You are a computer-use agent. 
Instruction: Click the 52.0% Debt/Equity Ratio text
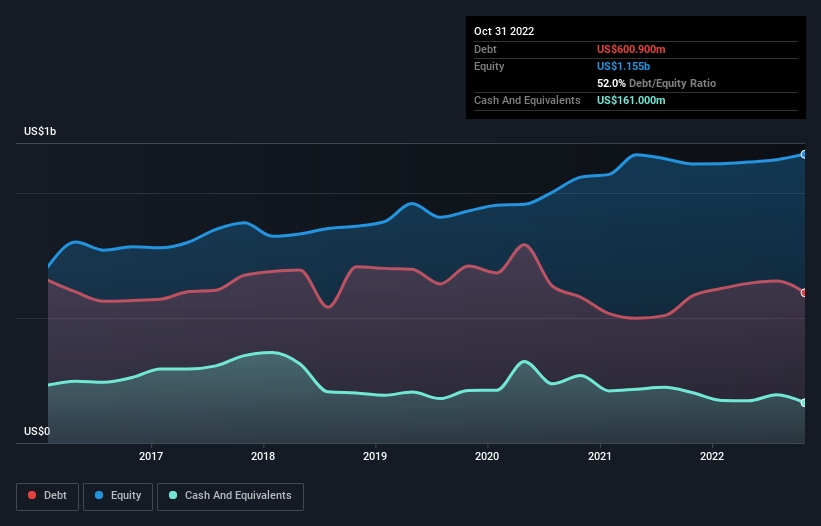tap(656, 83)
